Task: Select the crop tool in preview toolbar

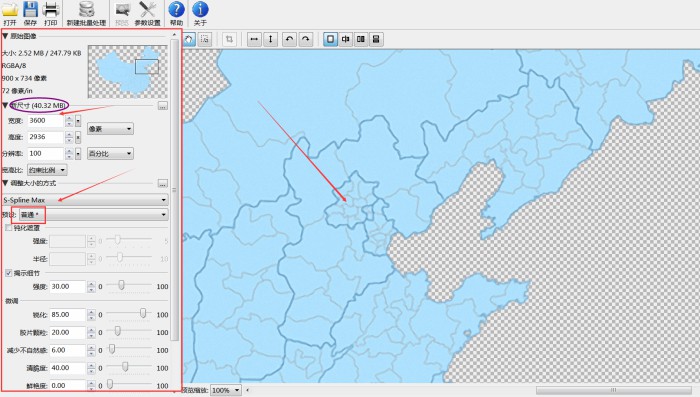Action: tap(229, 39)
